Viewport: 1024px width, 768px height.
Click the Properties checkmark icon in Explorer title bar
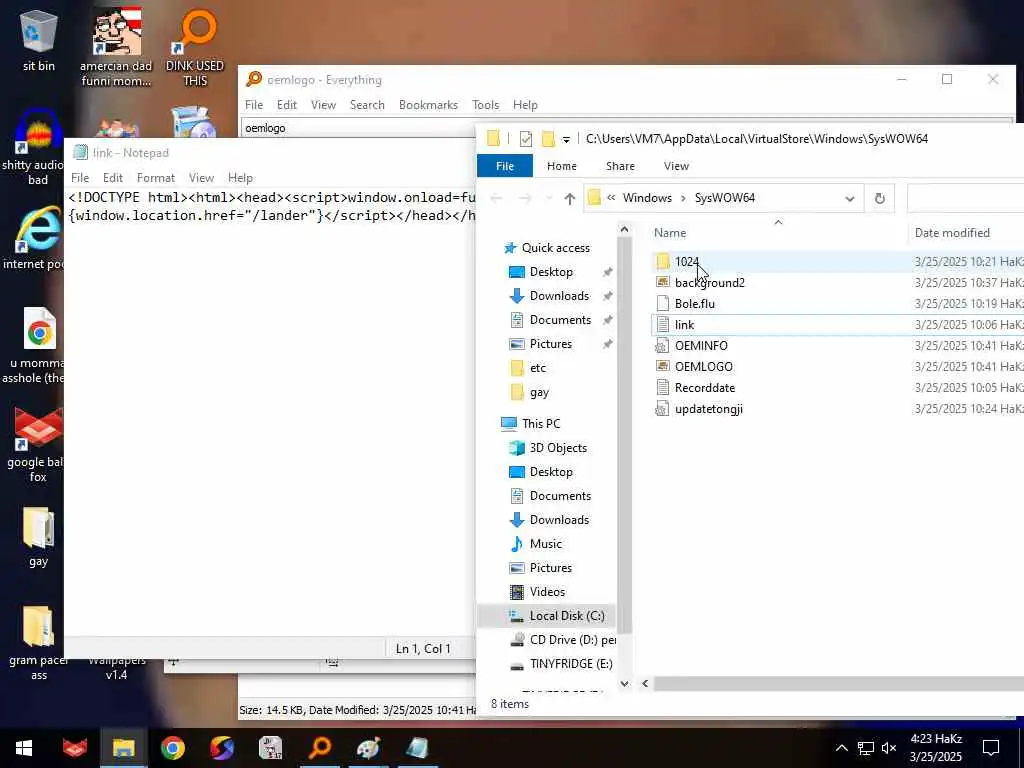tap(526, 138)
